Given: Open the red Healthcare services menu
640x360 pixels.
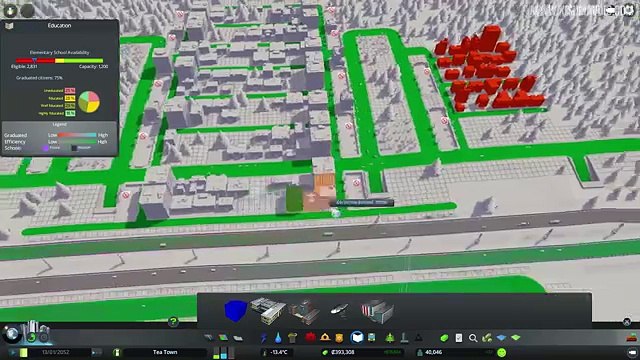Looking at the screenshot, I should (x=310, y=337).
